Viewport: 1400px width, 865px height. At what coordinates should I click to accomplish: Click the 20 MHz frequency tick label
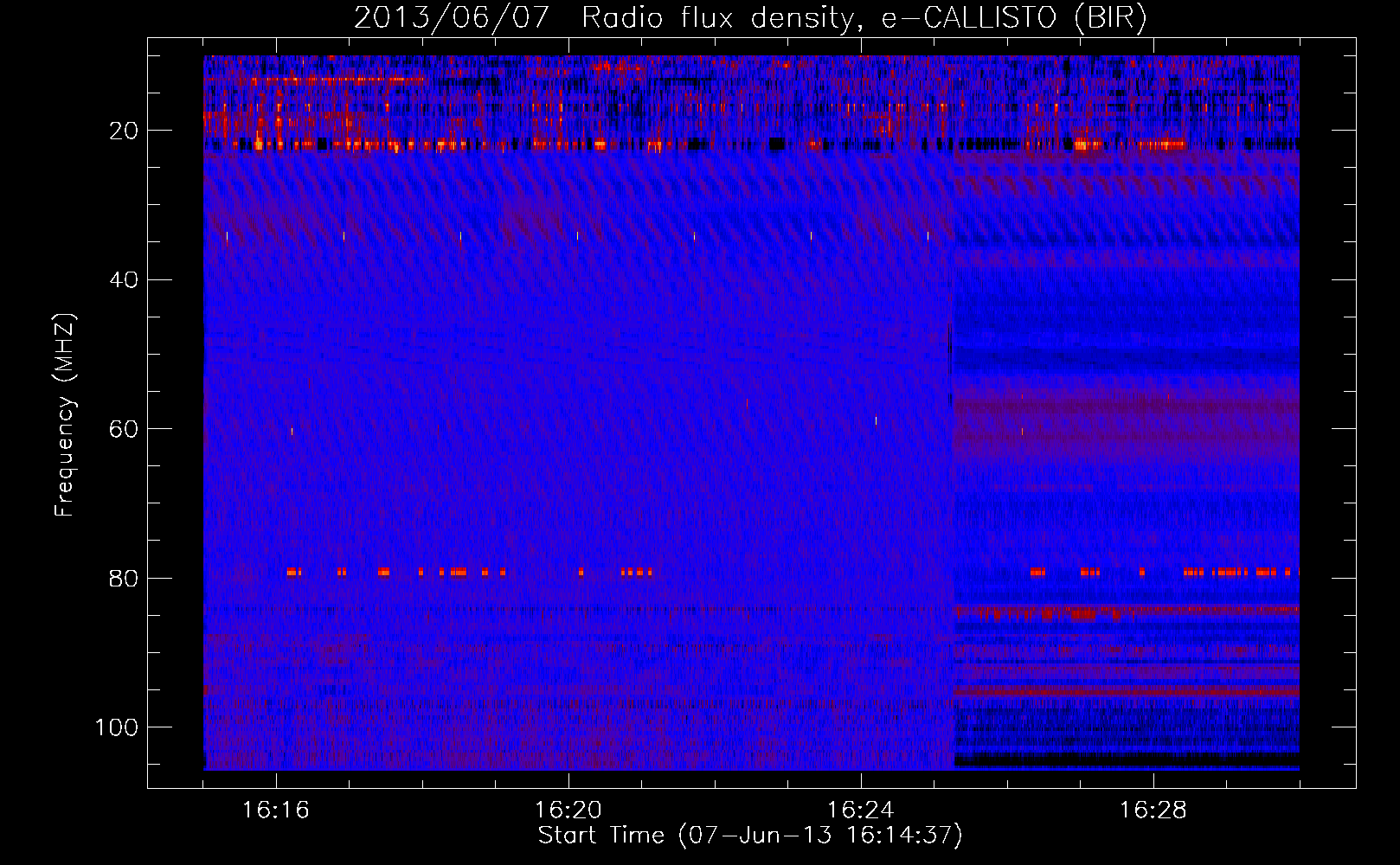(x=125, y=131)
